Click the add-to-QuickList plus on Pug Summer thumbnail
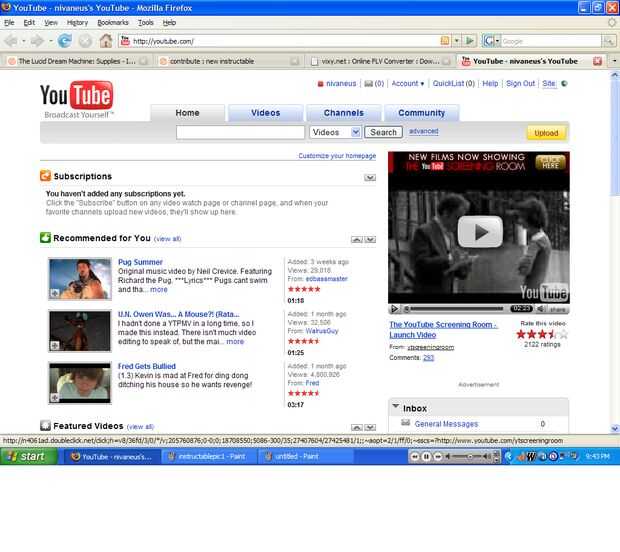This screenshot has height=552, width=620. [x=55, y=293]
